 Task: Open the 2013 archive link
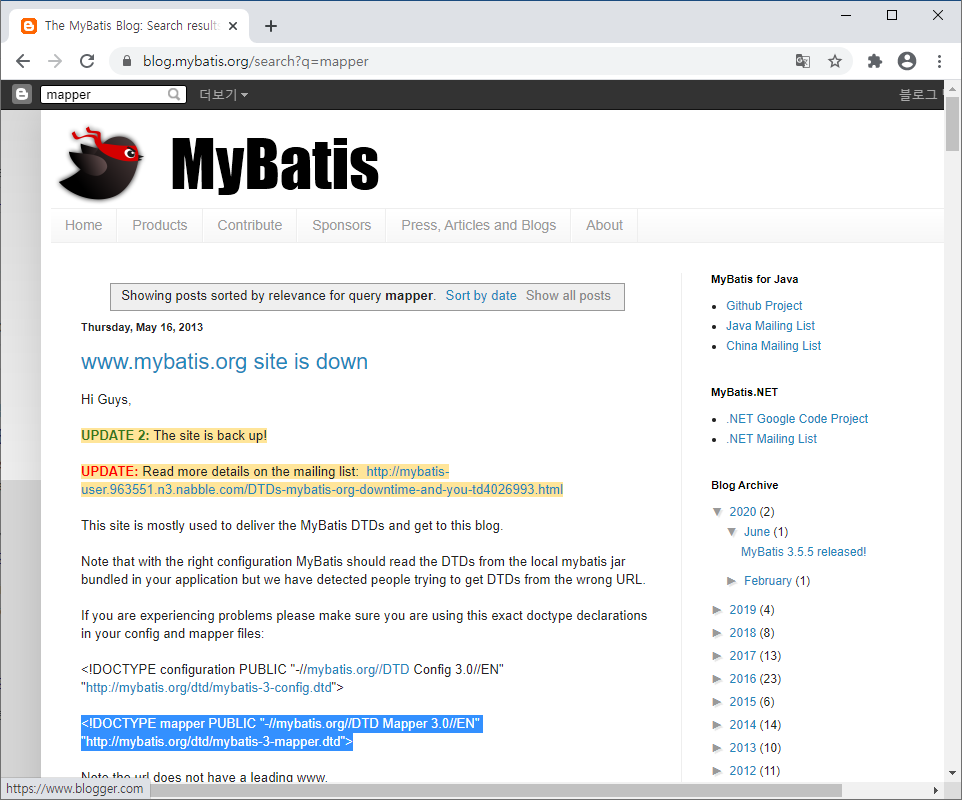(x=742, y=748)
